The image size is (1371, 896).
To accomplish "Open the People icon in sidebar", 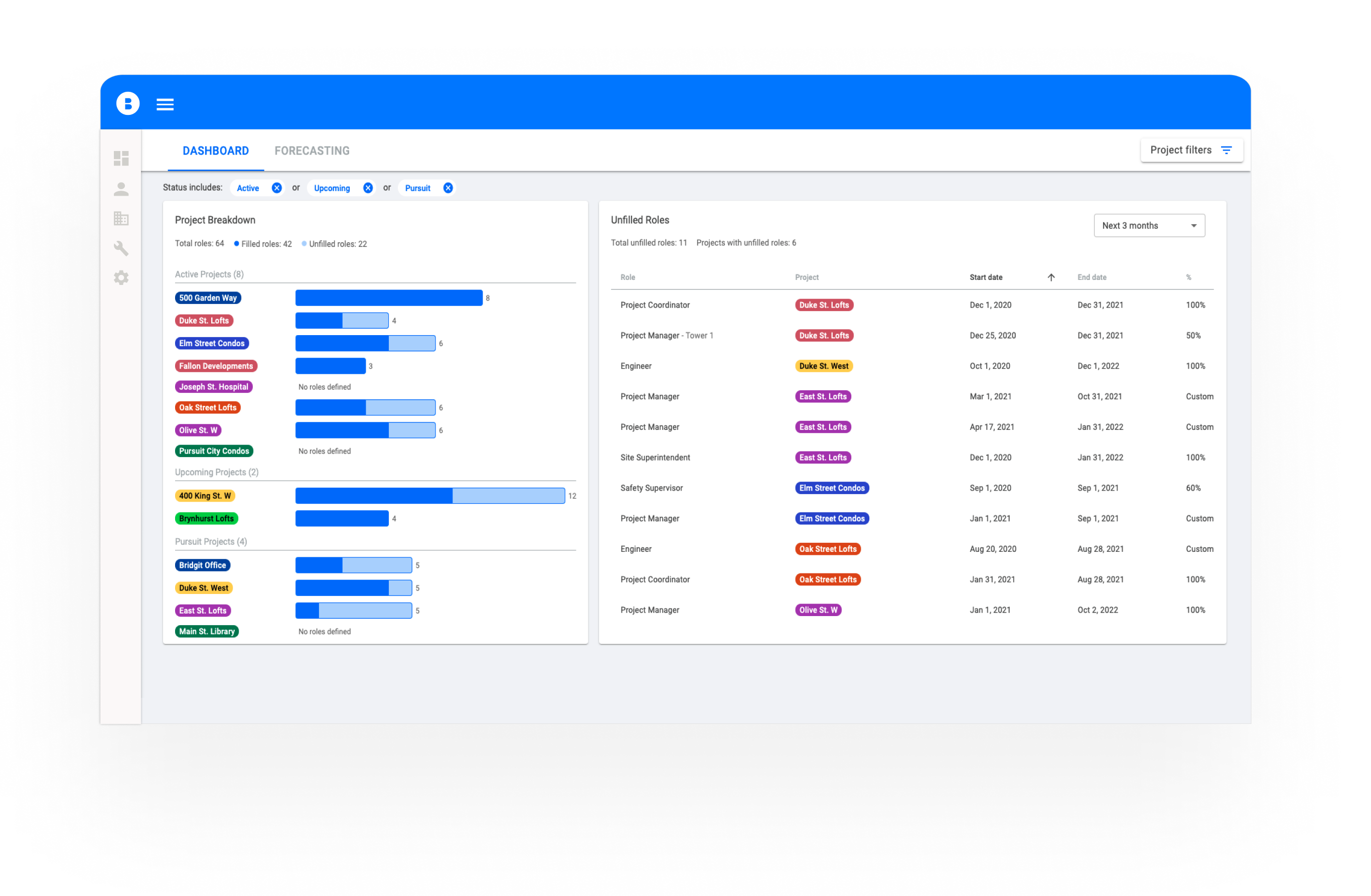I will tap(121, 189).
